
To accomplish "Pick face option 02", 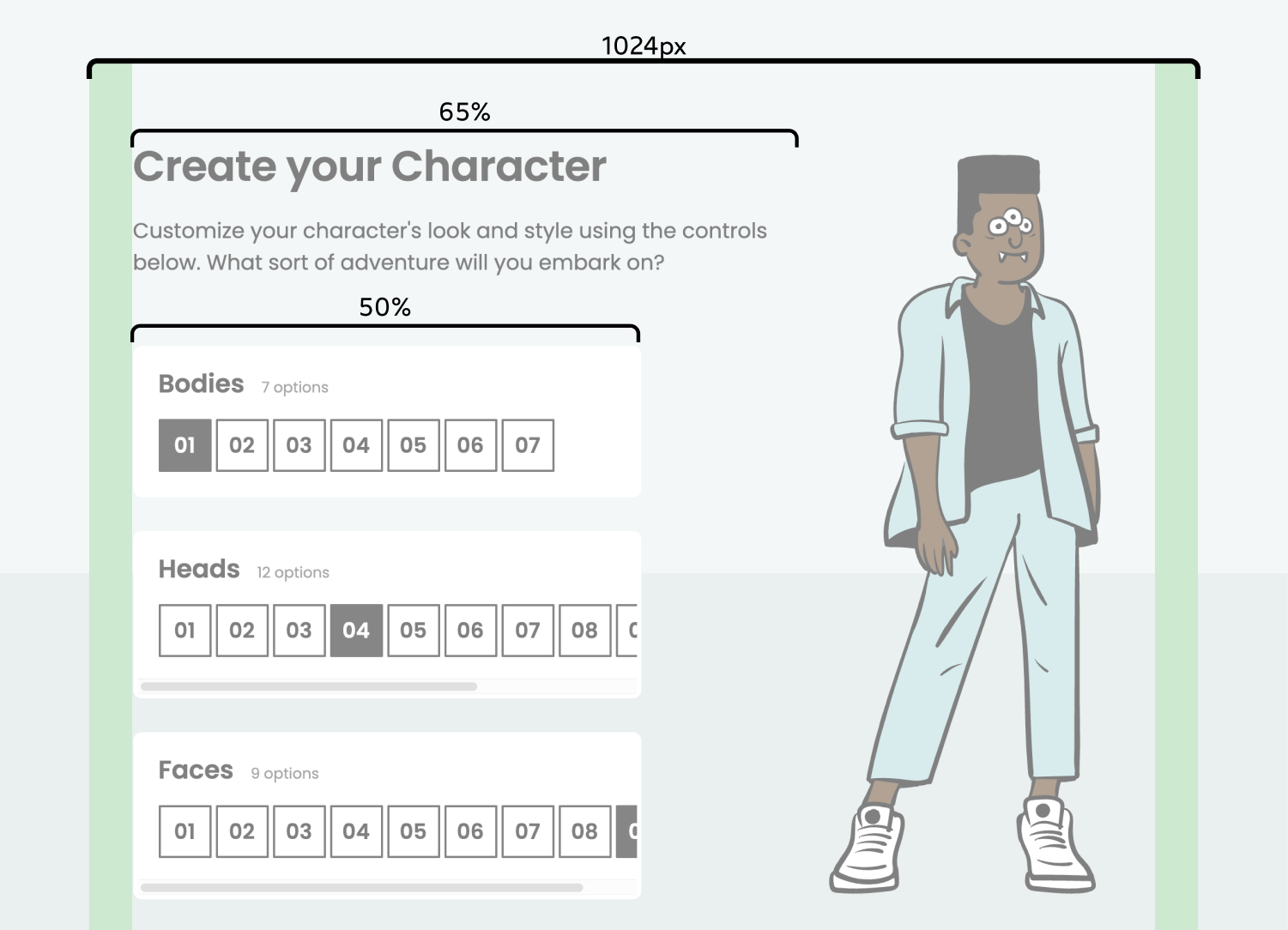I will pyautogui.click(x=242, y=831).
